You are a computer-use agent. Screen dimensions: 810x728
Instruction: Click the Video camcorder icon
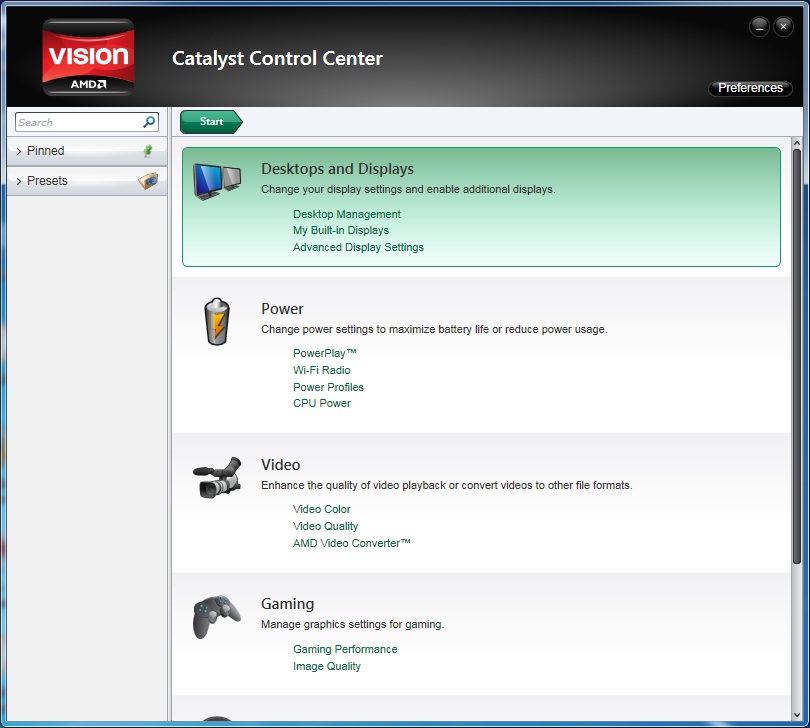point(217,478)
